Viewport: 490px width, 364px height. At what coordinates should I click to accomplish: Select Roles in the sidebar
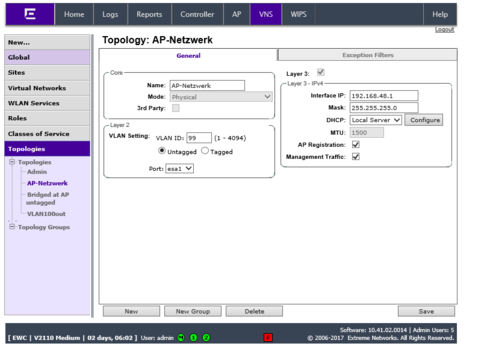(47, 118)
